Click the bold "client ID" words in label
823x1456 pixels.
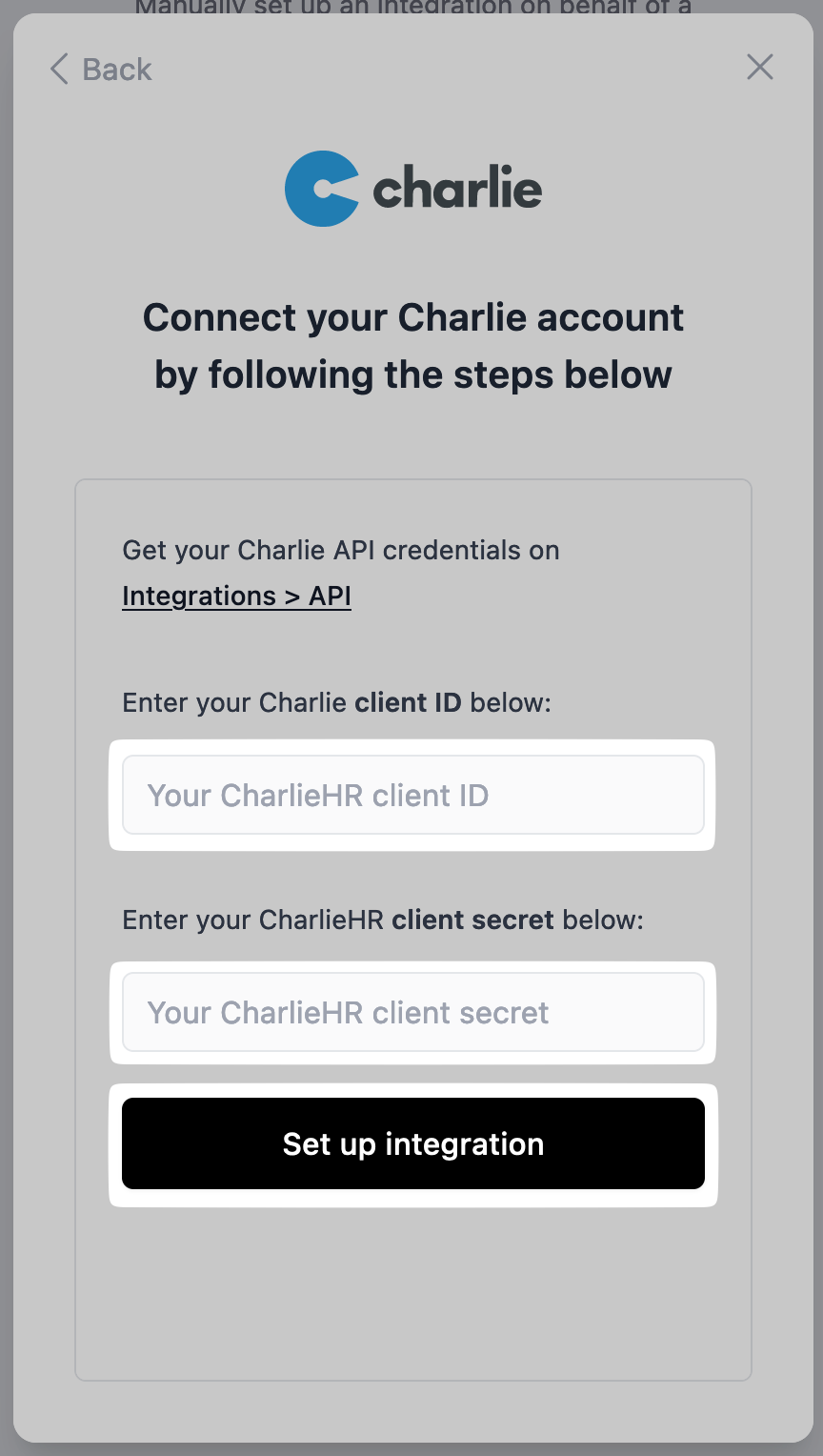click(408, 703)
